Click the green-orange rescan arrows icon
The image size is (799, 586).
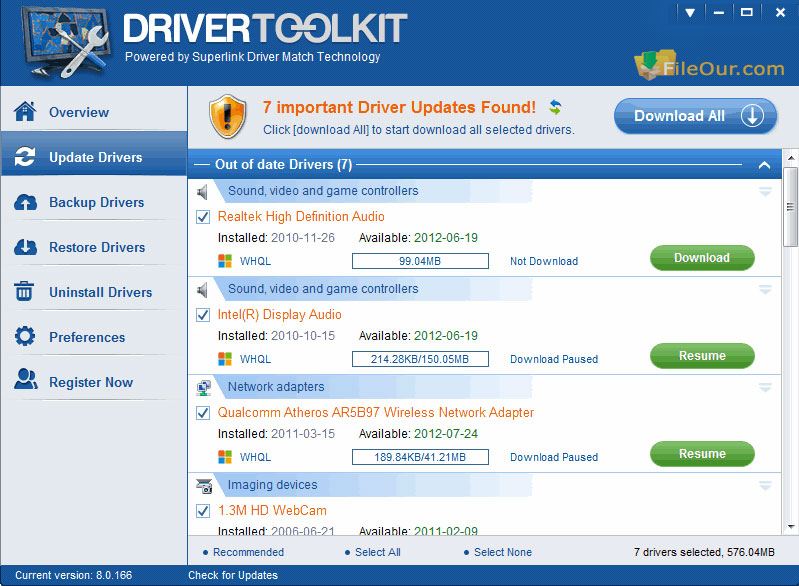coord(555,107)
